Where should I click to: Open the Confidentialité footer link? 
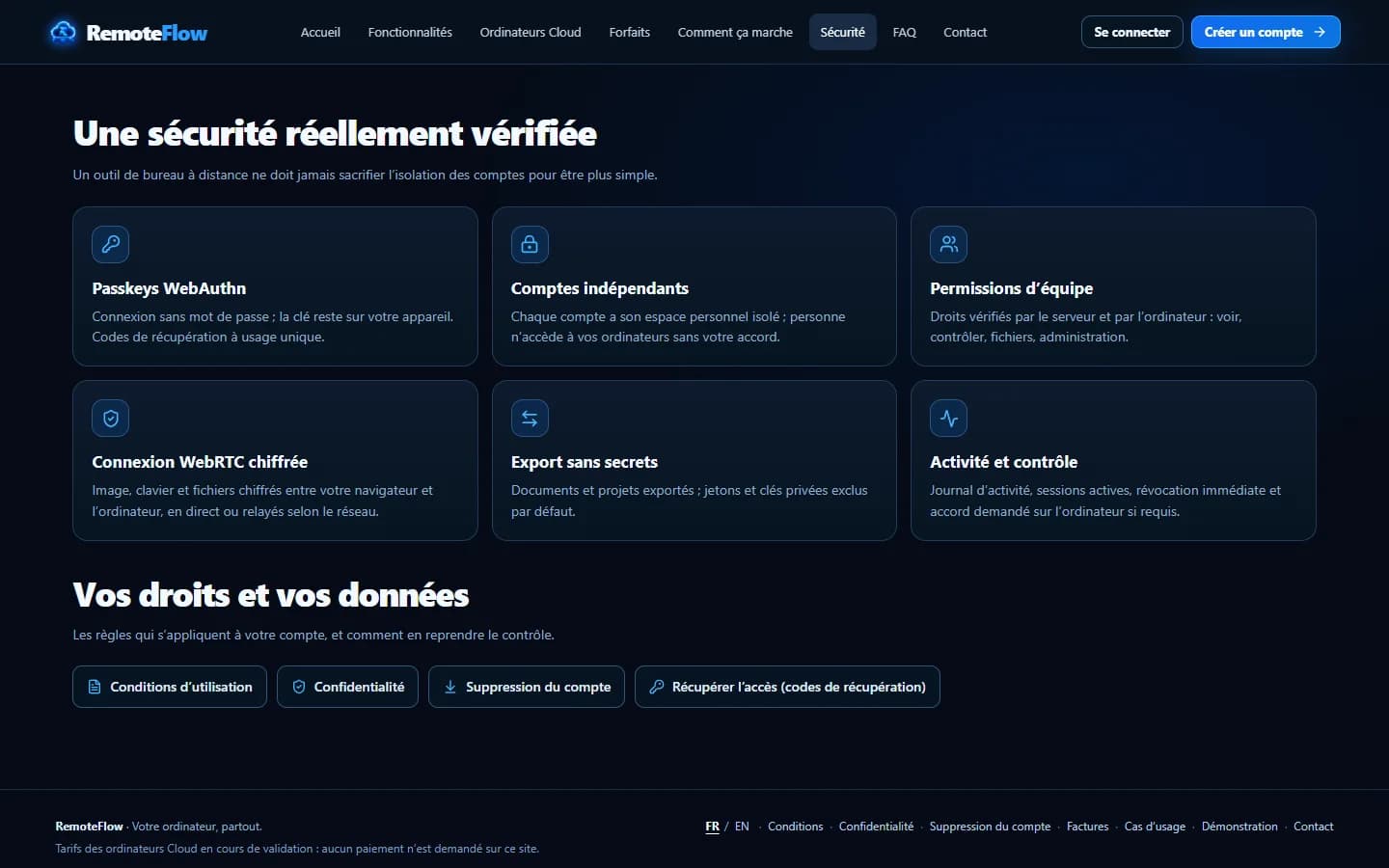876,827
